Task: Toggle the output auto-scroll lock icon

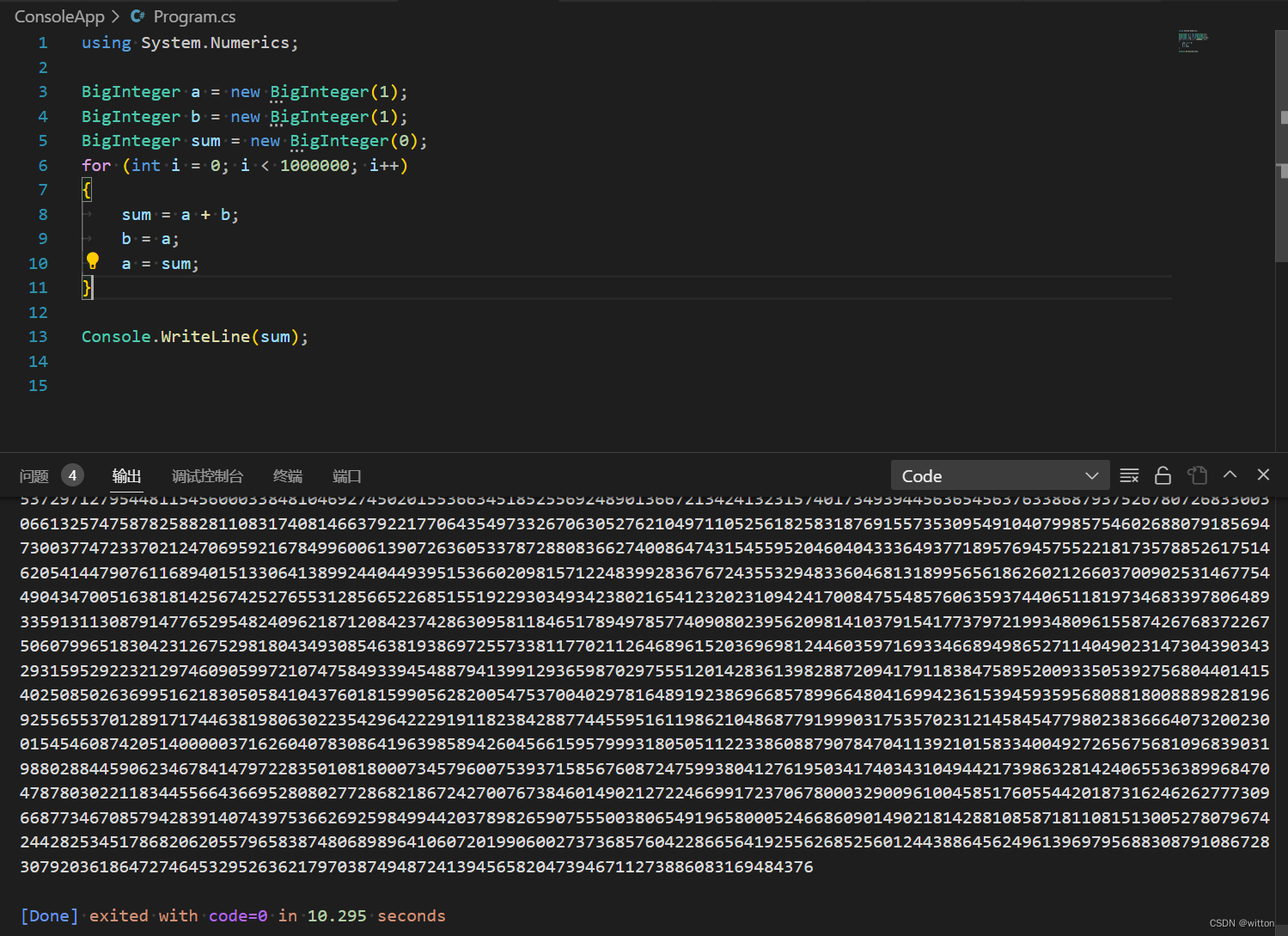Action: (1163, 475)
